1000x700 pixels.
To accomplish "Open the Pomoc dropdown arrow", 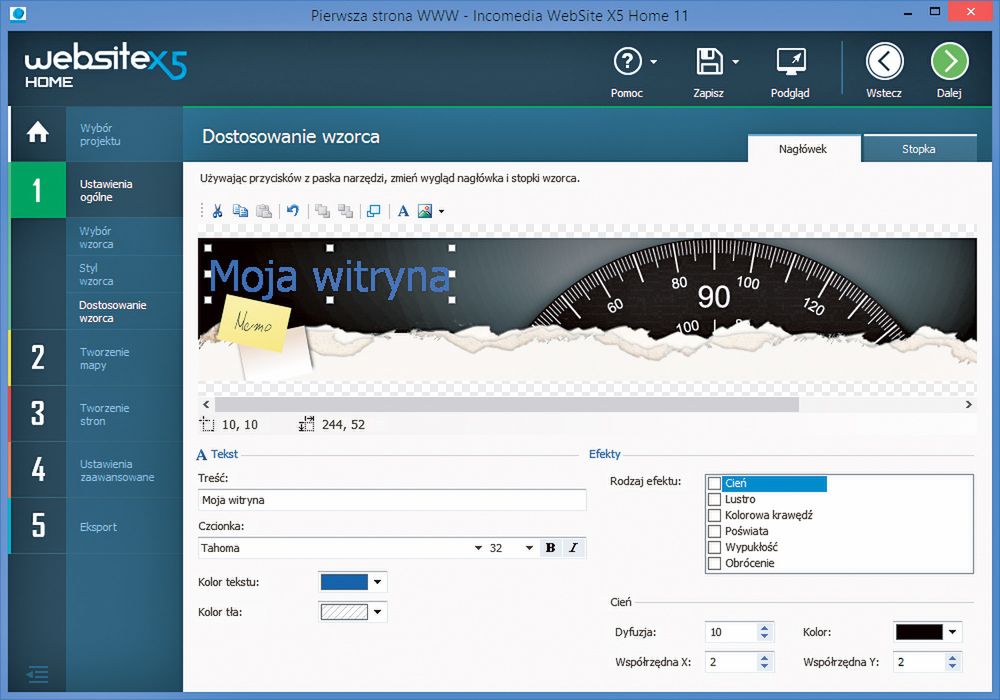I will point(654,62).
